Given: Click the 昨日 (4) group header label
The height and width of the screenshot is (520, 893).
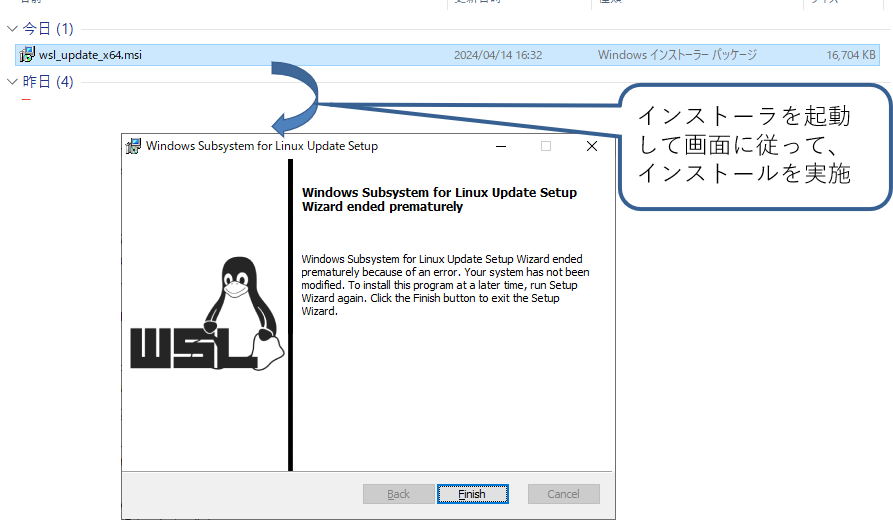Looking at the screenshot, I should 48,81.
